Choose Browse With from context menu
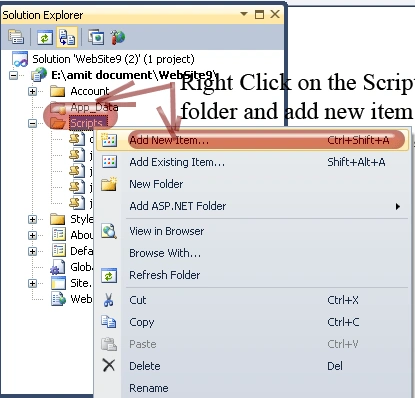 [252, 253]
